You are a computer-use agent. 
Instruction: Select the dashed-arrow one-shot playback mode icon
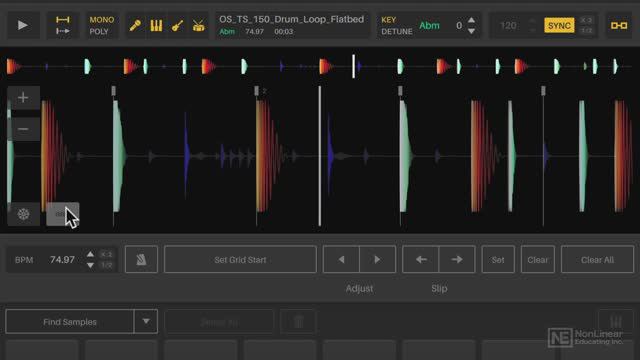pos(62,31)
